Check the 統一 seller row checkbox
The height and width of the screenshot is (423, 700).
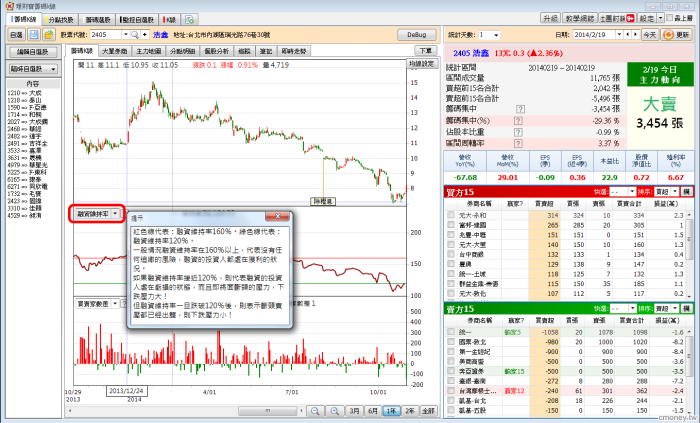(x=451, y=332)
